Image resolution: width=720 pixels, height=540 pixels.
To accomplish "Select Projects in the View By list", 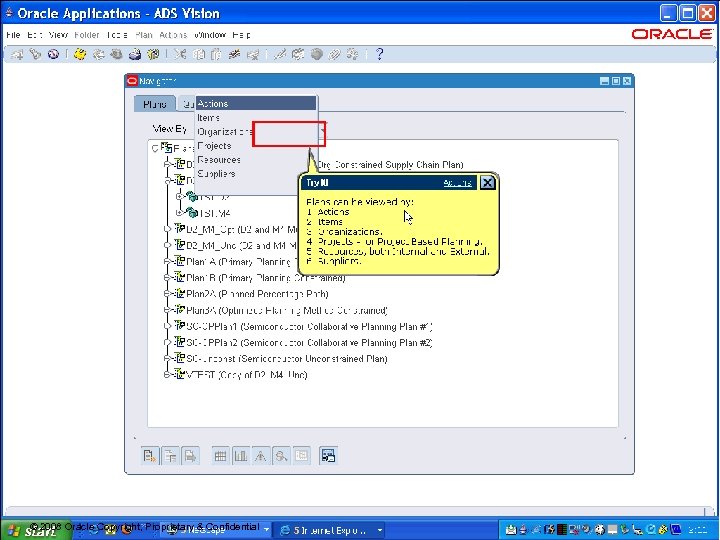I will [256, 146].
